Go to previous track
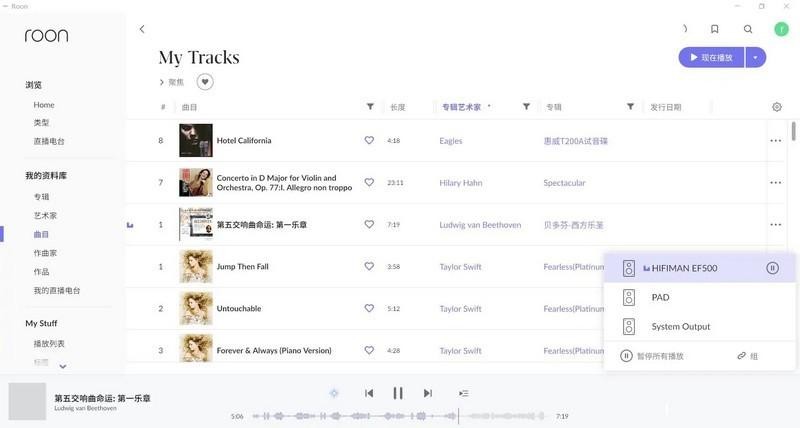The height and width of the screenshot is (428, 800). (x=369, y=393)
